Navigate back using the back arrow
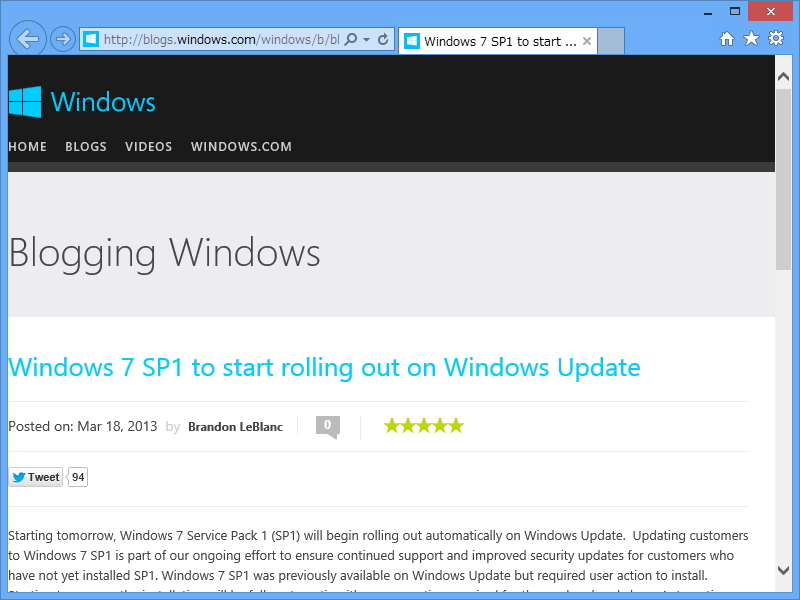This screenshot has height=600, width=800. pos(27,38)
